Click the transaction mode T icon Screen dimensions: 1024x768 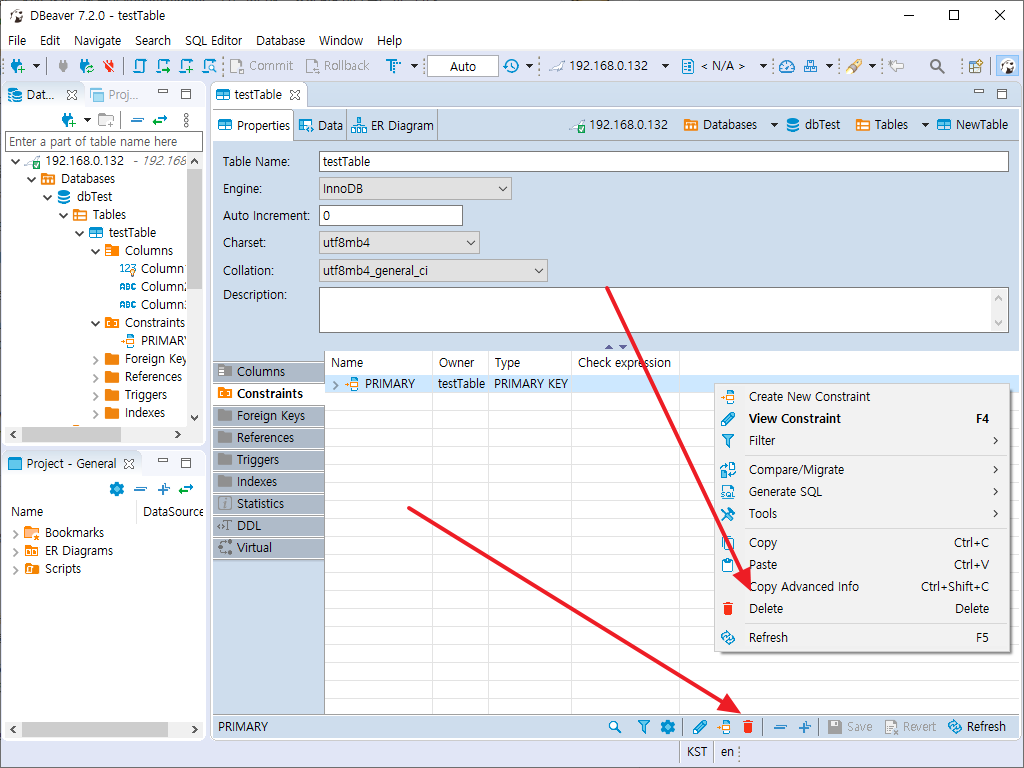pyautogui.click(x=393, y=66)
